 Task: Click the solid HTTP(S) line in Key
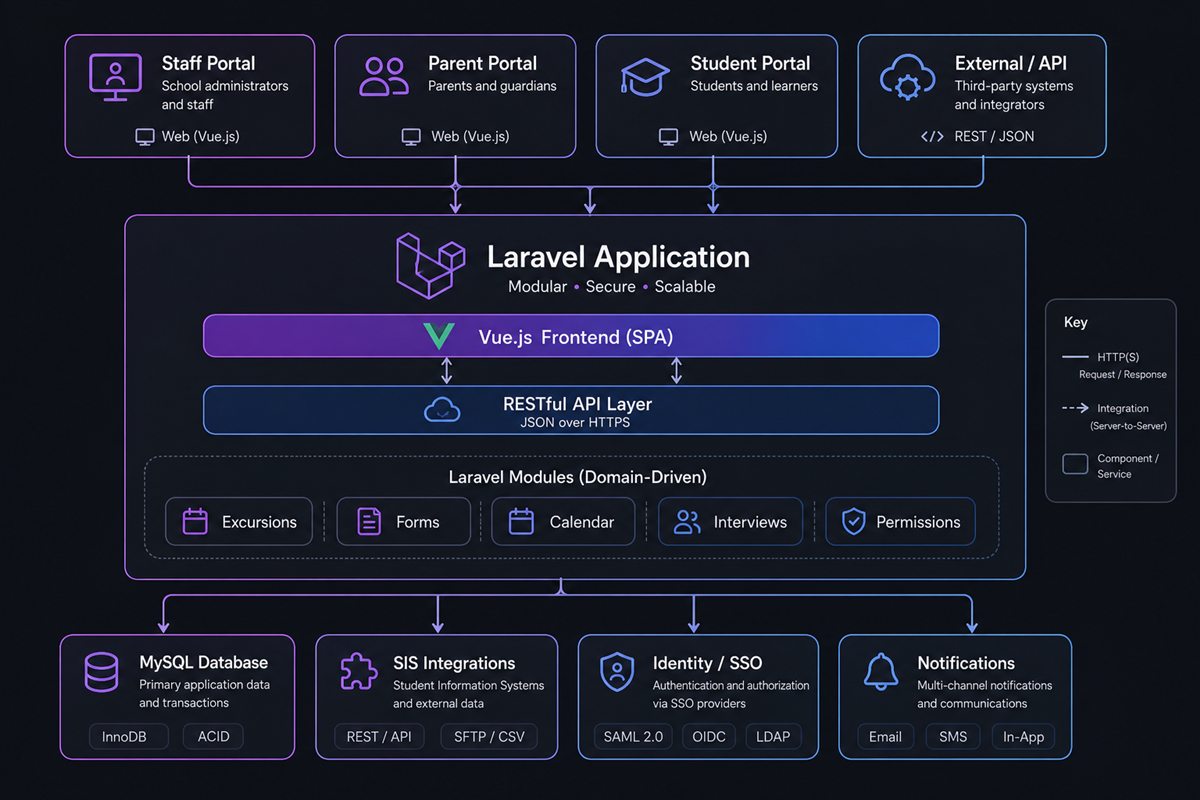pos(1075,357)
